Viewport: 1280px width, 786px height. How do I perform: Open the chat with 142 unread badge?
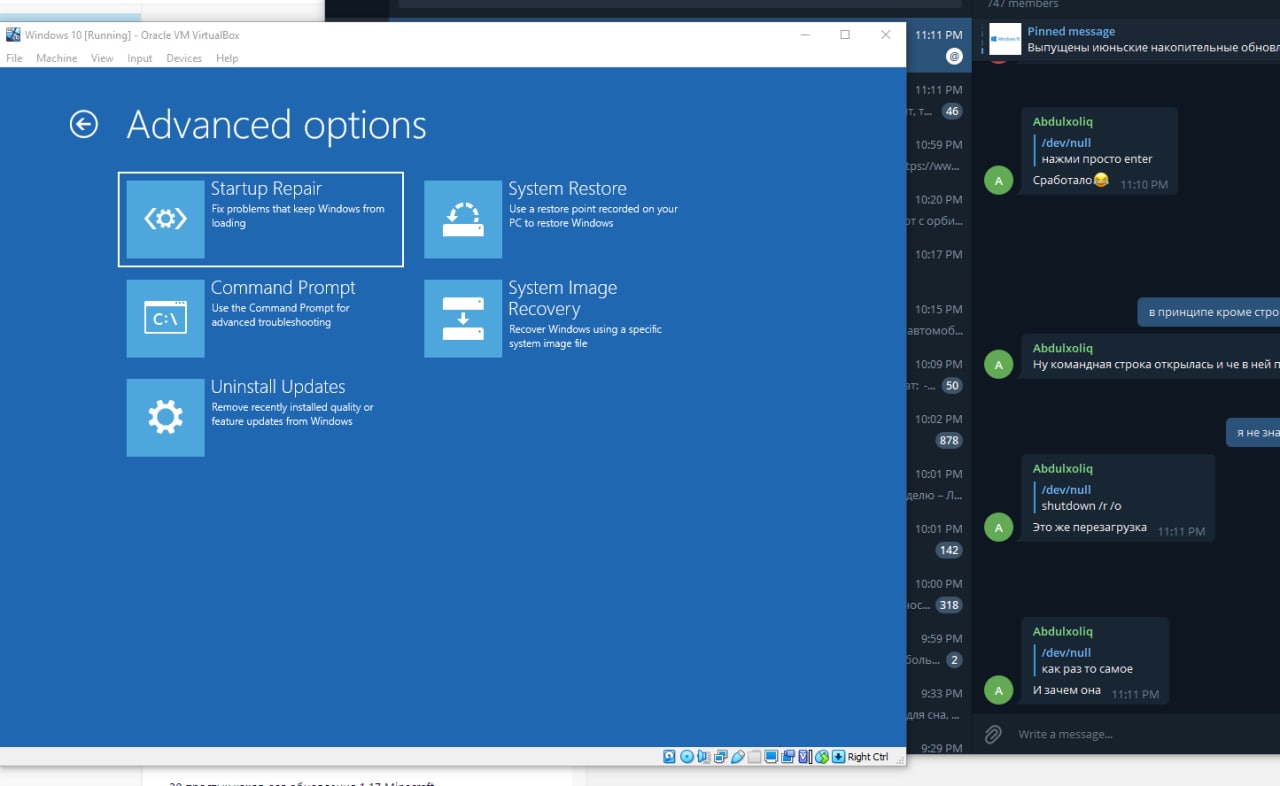tap(938, 539)
